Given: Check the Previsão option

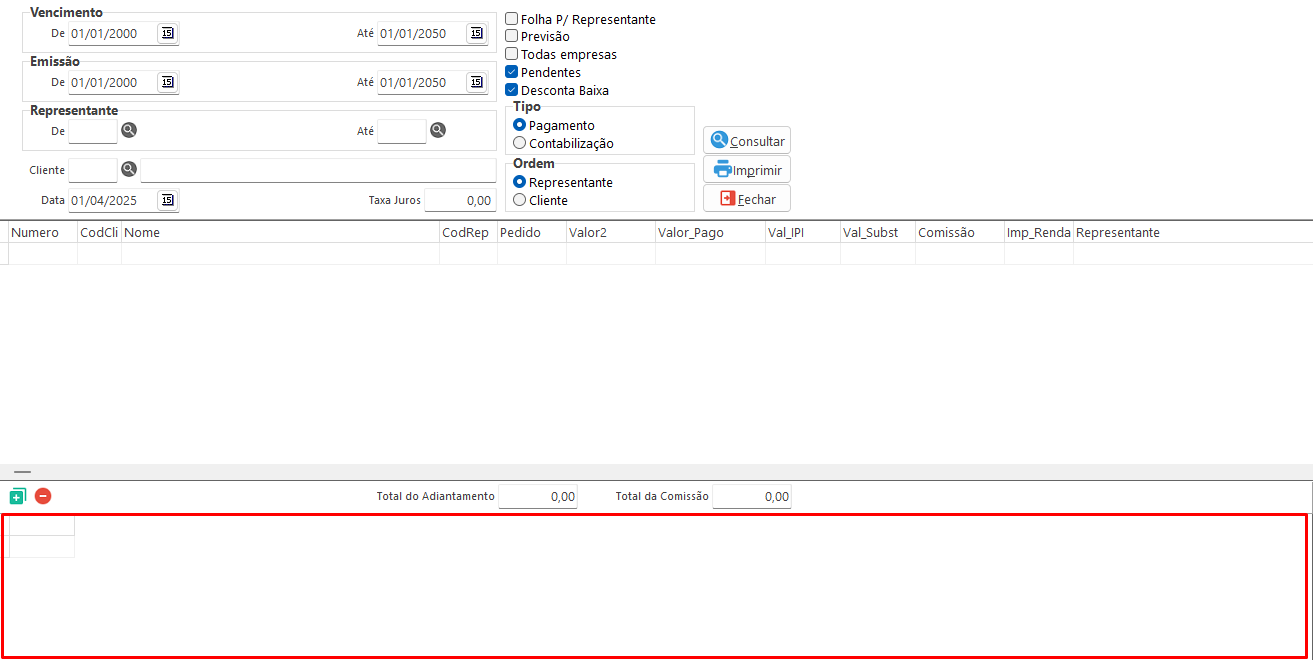Looking at the screenshot, I should click(512, 37).
